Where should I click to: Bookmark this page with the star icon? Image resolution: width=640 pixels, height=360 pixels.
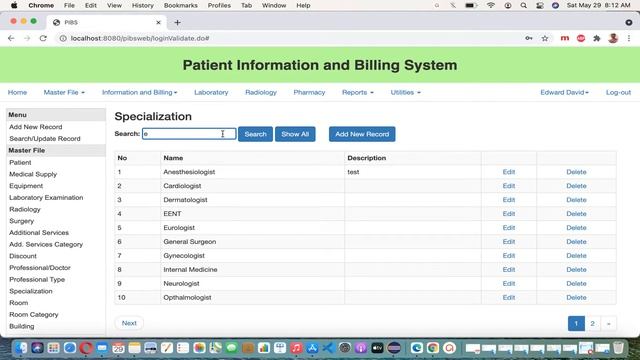click(545, 38)
